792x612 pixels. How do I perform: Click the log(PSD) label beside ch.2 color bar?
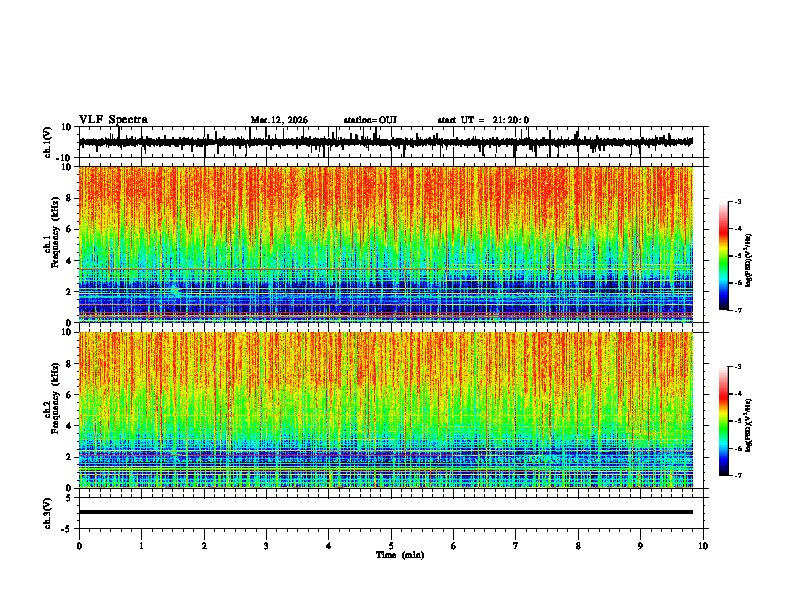pyautogui.click(x=749, y=425)
